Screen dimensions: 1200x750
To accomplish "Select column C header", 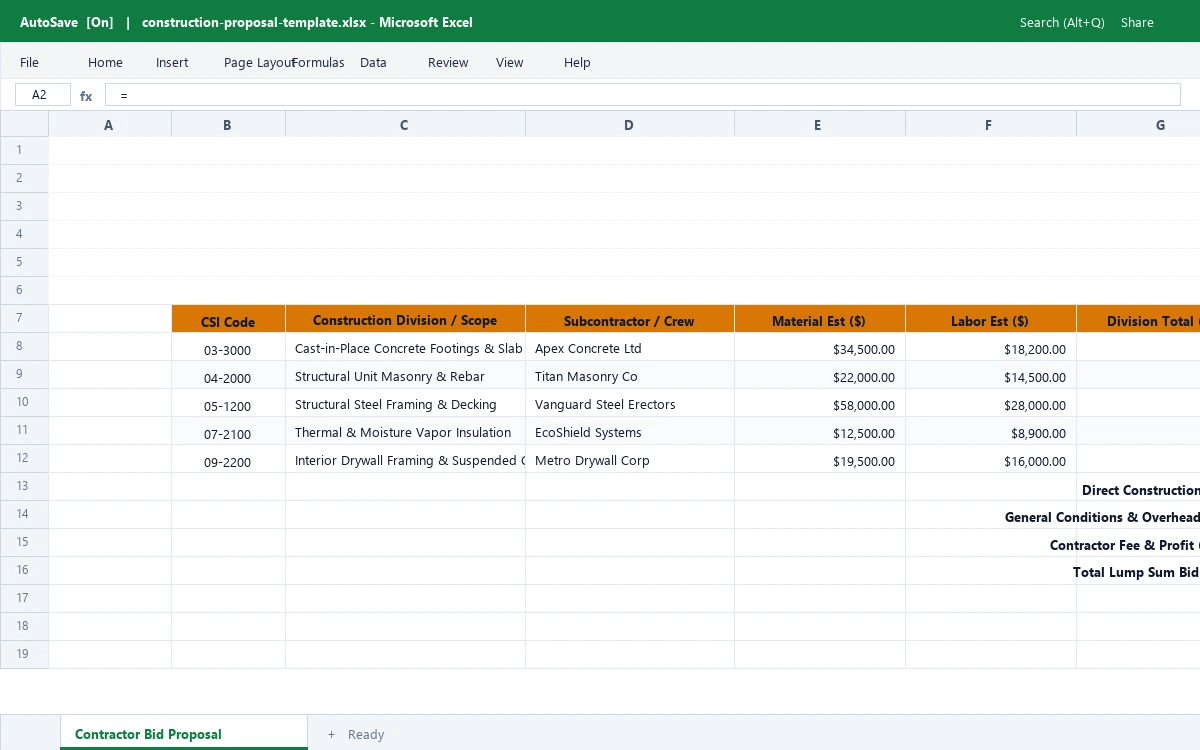I will coord(405,124).
